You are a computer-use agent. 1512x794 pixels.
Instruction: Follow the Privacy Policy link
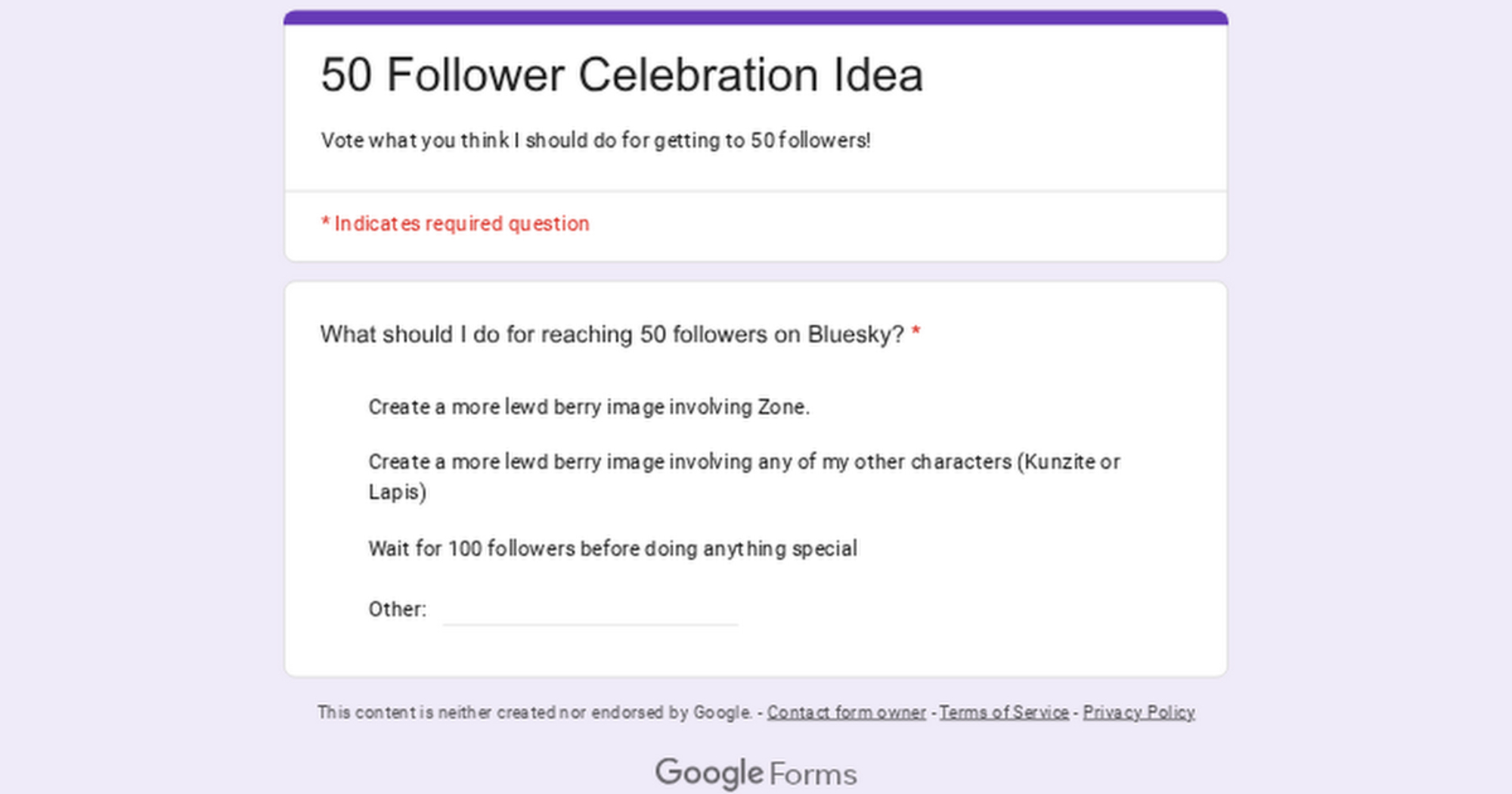tap(1139, 712)
